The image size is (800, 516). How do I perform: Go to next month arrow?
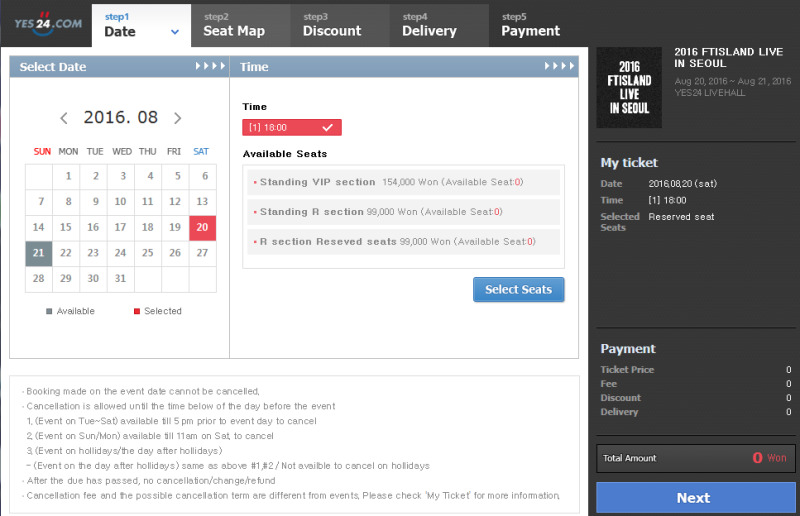(x=178, y=118)
